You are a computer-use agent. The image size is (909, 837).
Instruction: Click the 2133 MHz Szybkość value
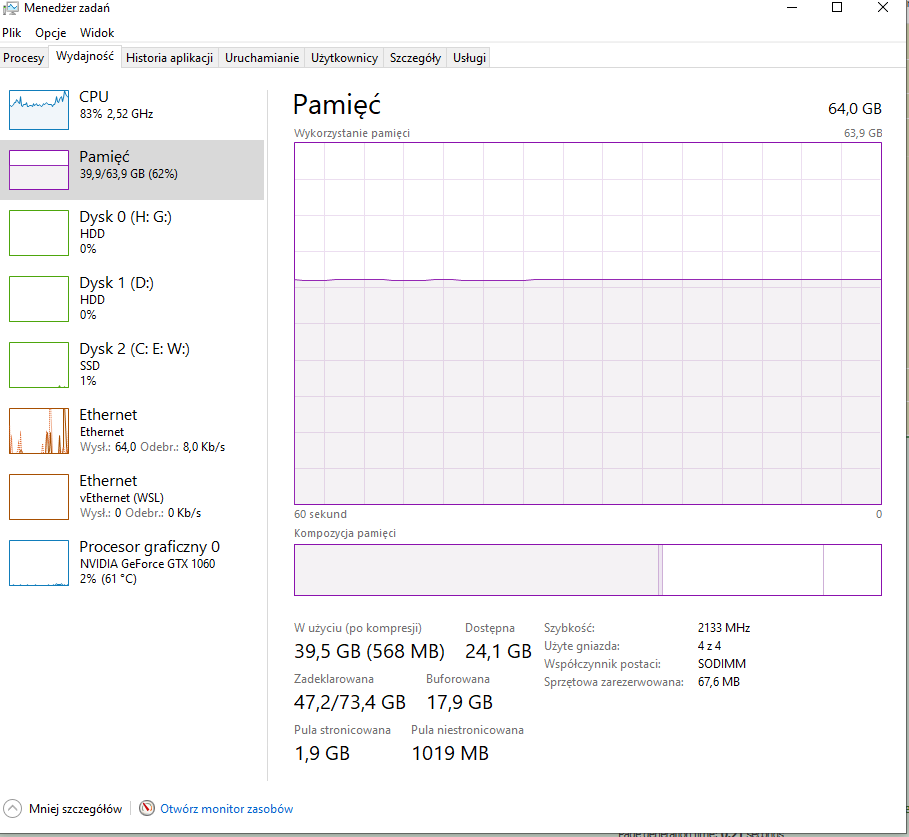(724, 628)
